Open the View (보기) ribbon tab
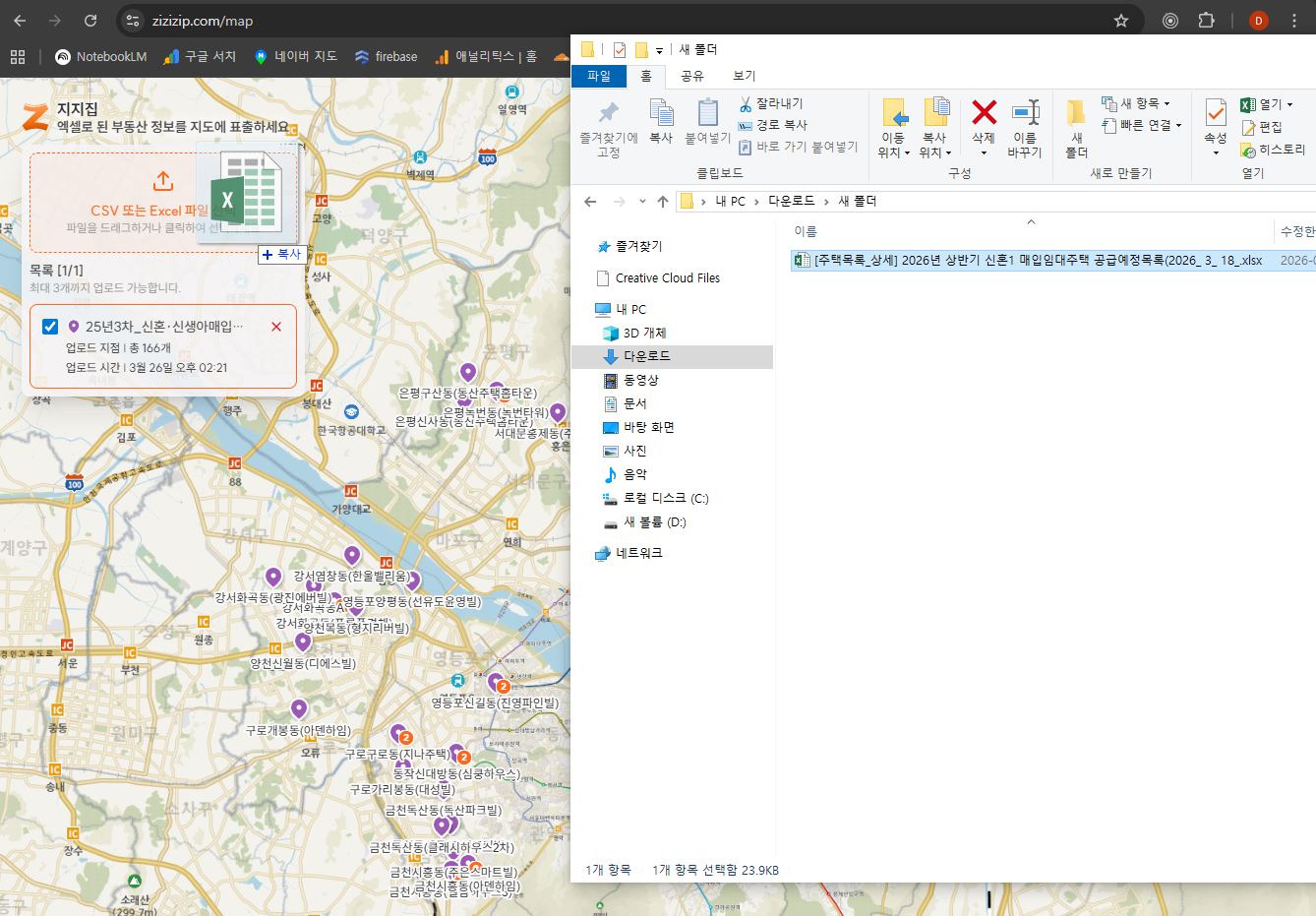 point(745,76)
